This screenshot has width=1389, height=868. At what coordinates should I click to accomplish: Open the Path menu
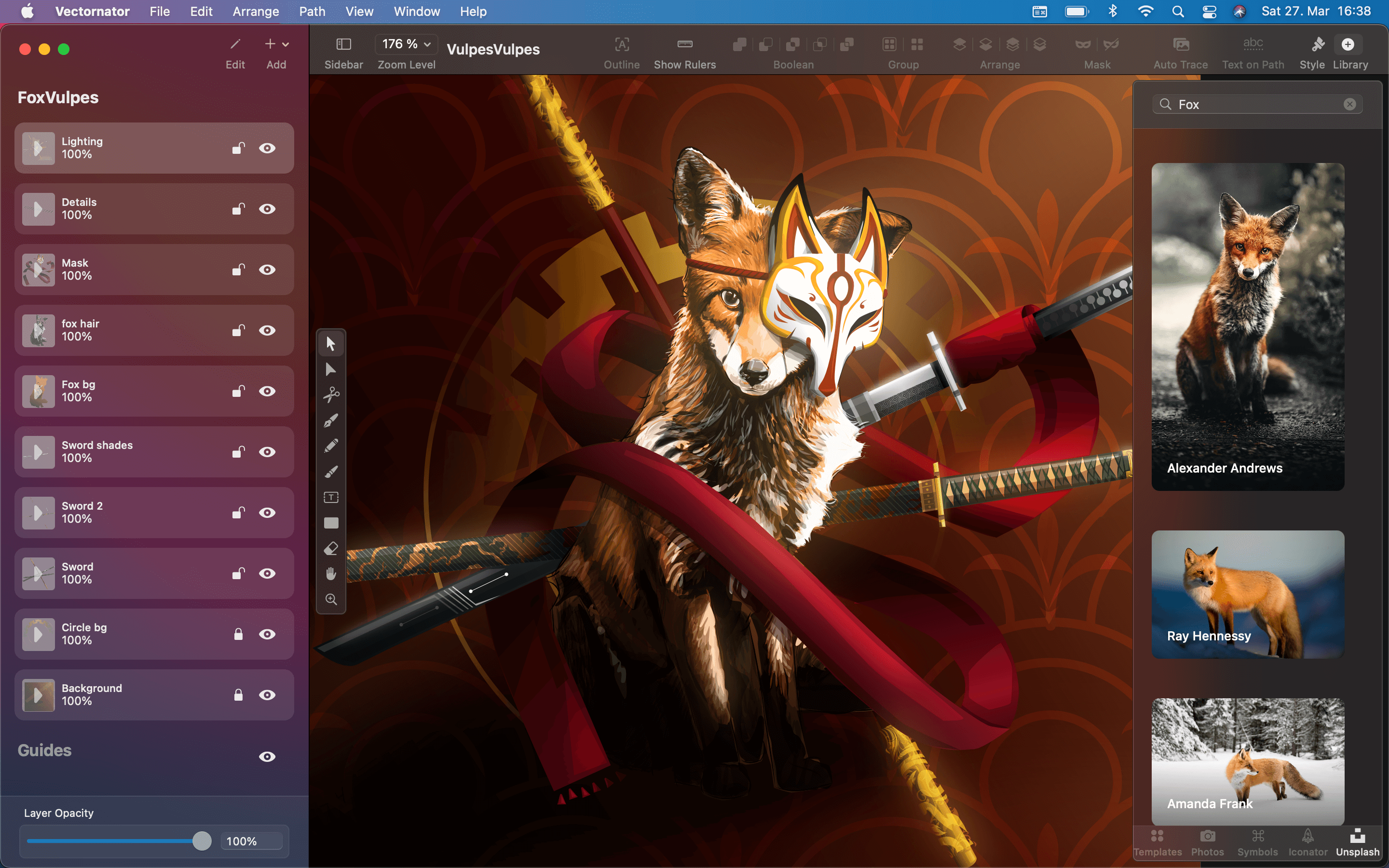[x=312, y=12]
